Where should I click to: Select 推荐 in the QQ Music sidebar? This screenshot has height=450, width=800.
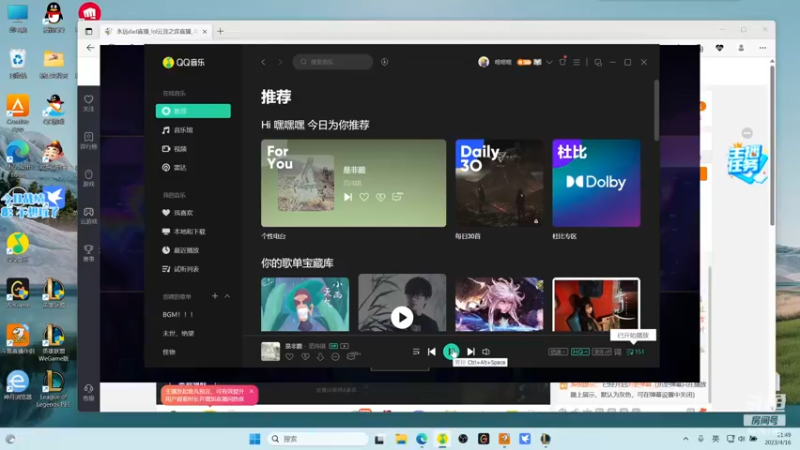pyautogui.click(x=193, y=111)
